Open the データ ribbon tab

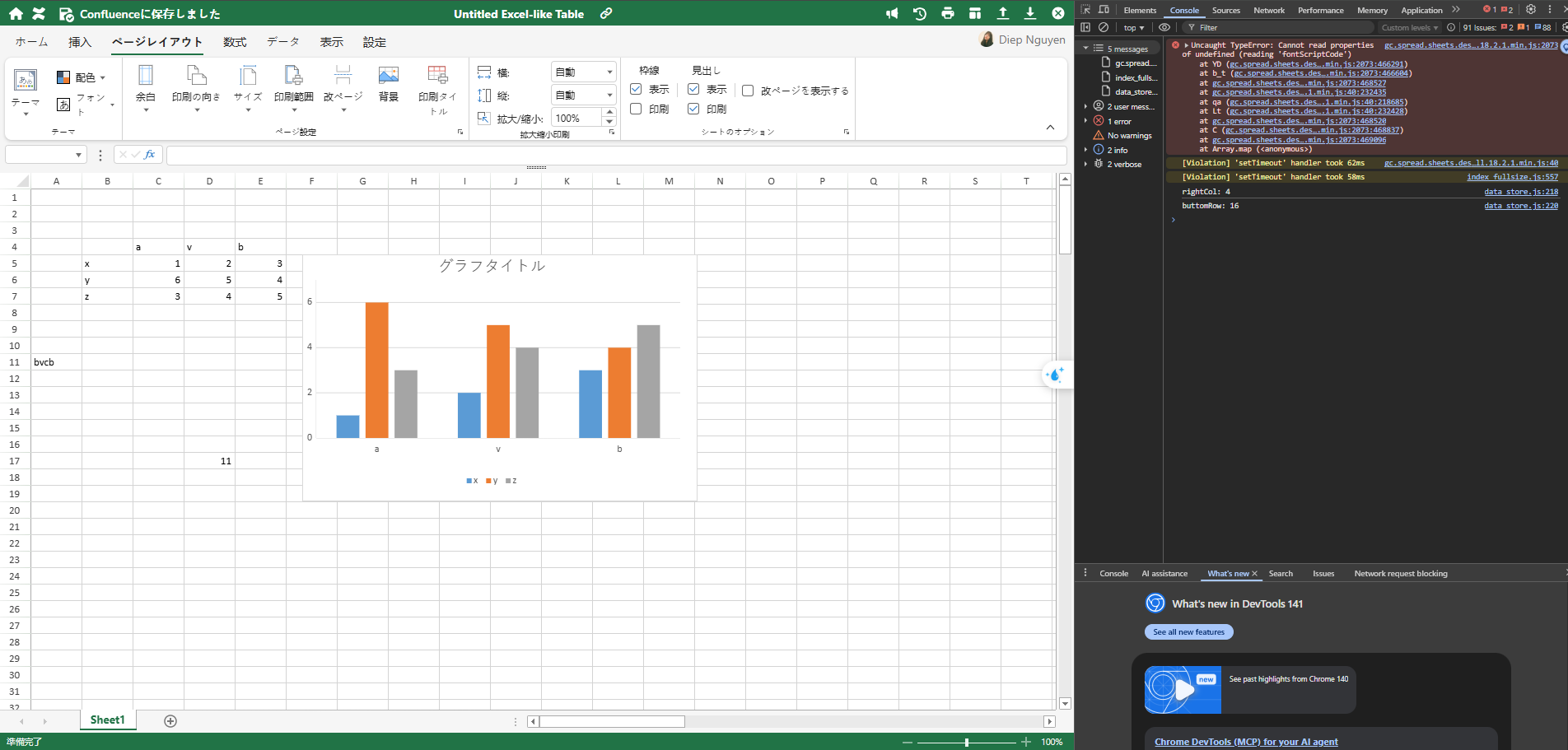(282, 42)
